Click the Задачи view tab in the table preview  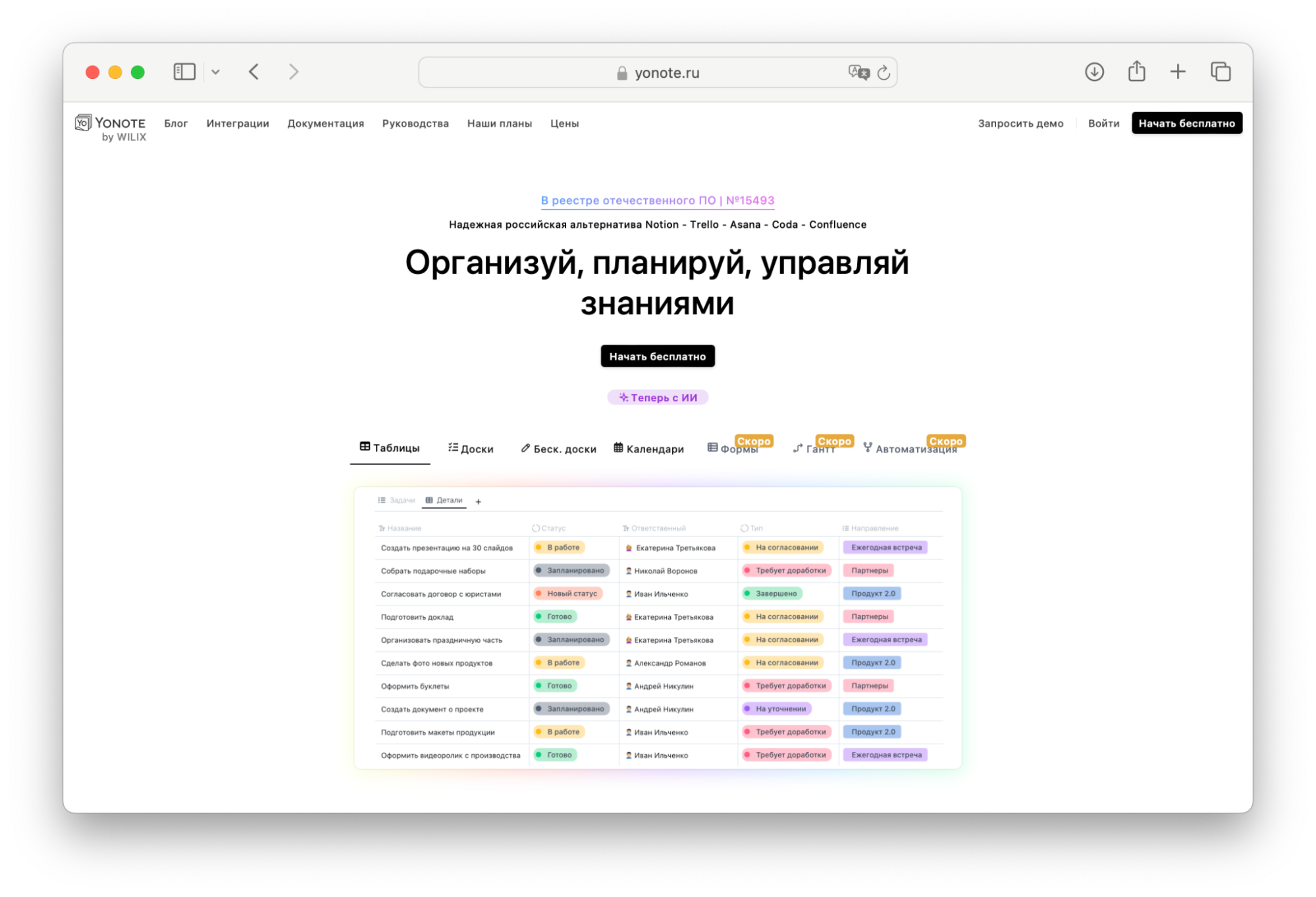point(396,501)
